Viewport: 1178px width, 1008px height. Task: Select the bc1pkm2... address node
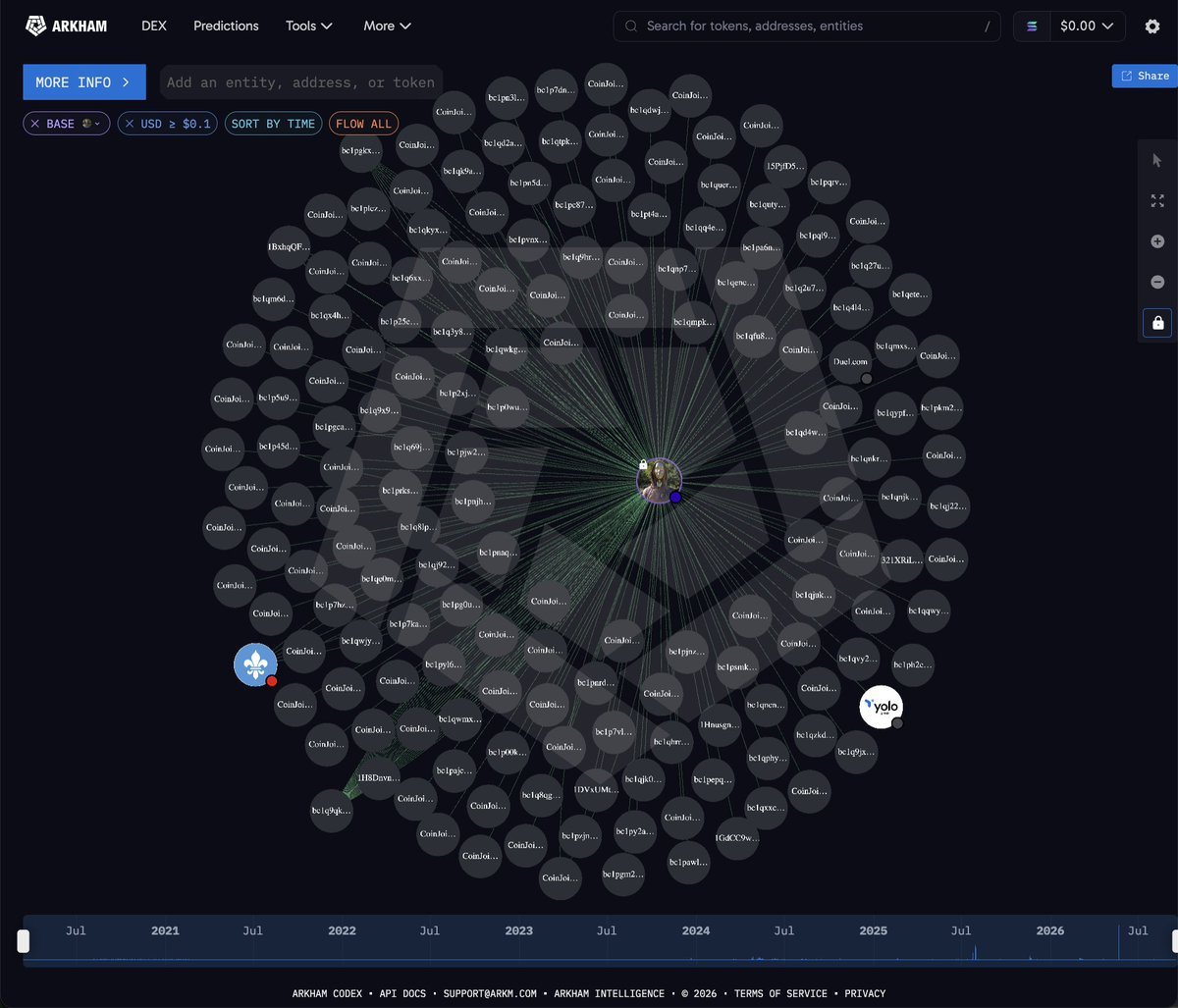pyautogui.click(x=942, y=406)
